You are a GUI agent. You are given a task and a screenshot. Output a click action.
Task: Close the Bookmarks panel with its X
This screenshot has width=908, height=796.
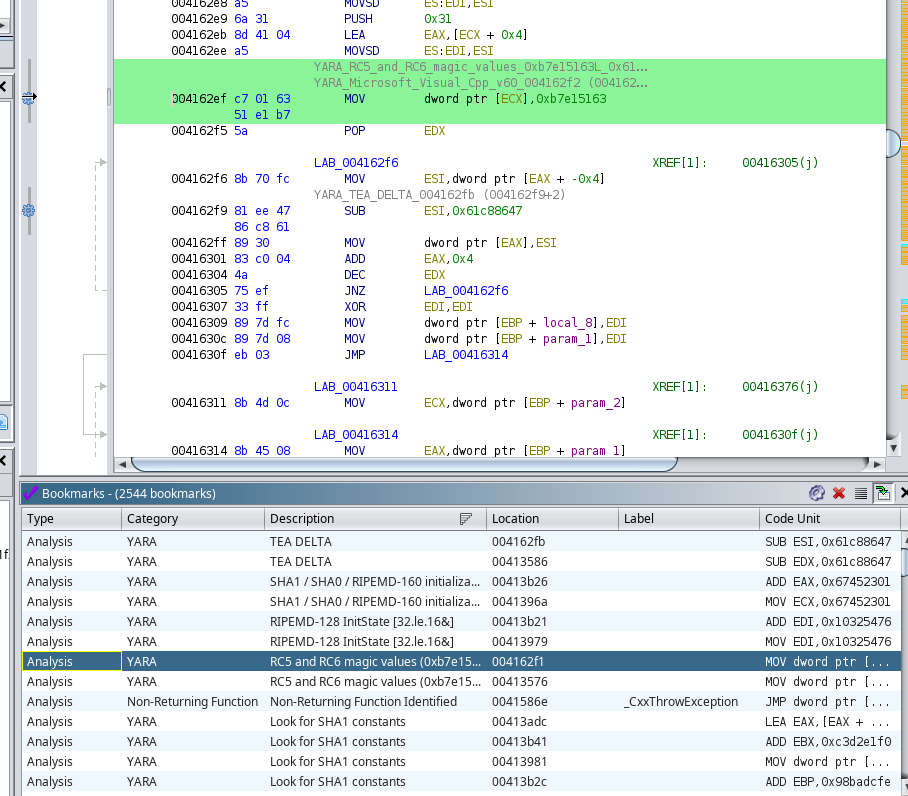coord(903,493)
